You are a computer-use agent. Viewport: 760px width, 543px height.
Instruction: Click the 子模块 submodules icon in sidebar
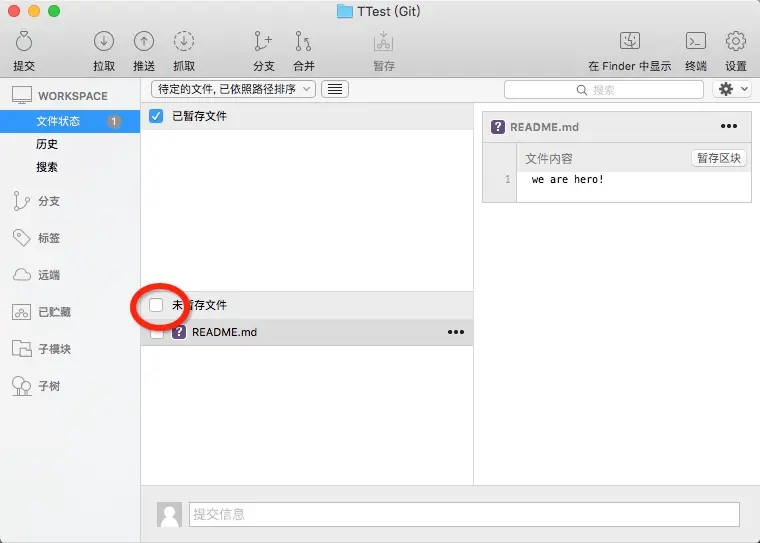(21, 349)
